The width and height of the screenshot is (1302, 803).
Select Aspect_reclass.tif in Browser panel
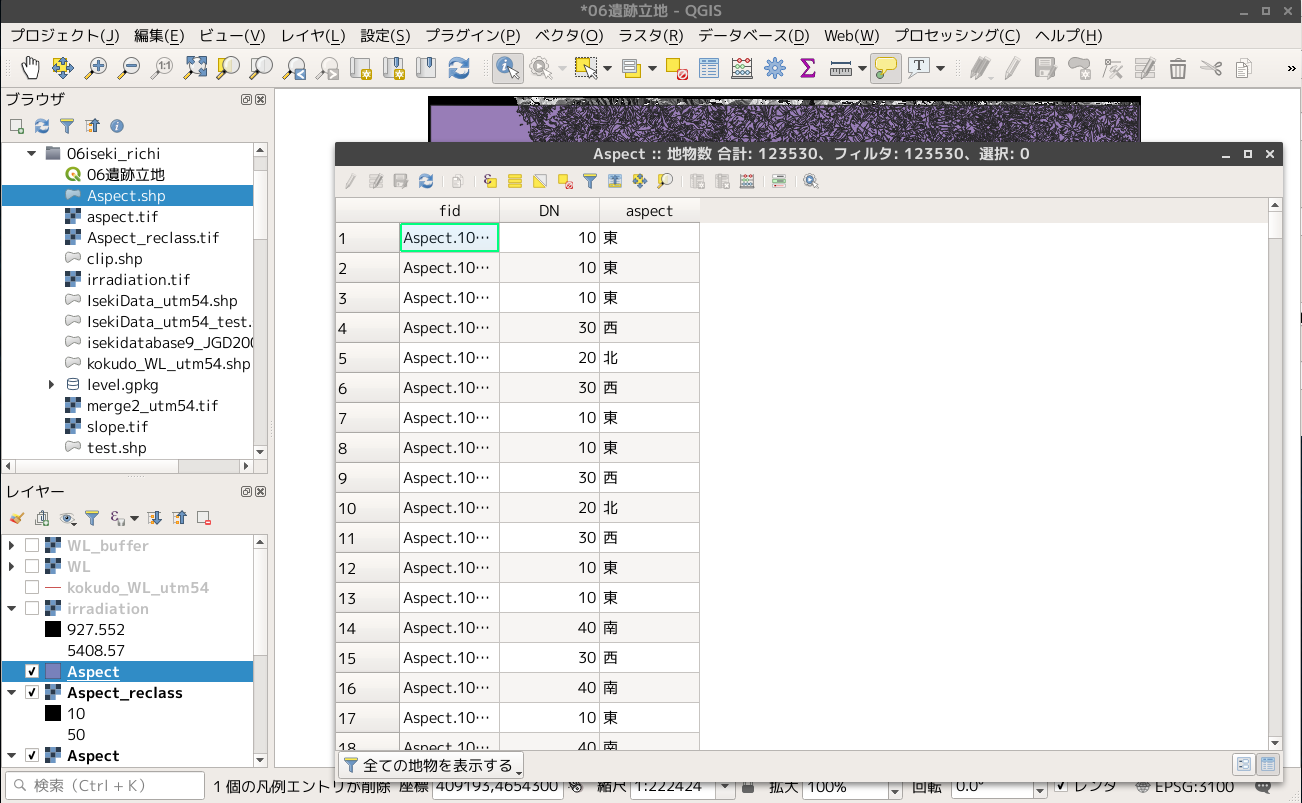[x=152, y=238]
